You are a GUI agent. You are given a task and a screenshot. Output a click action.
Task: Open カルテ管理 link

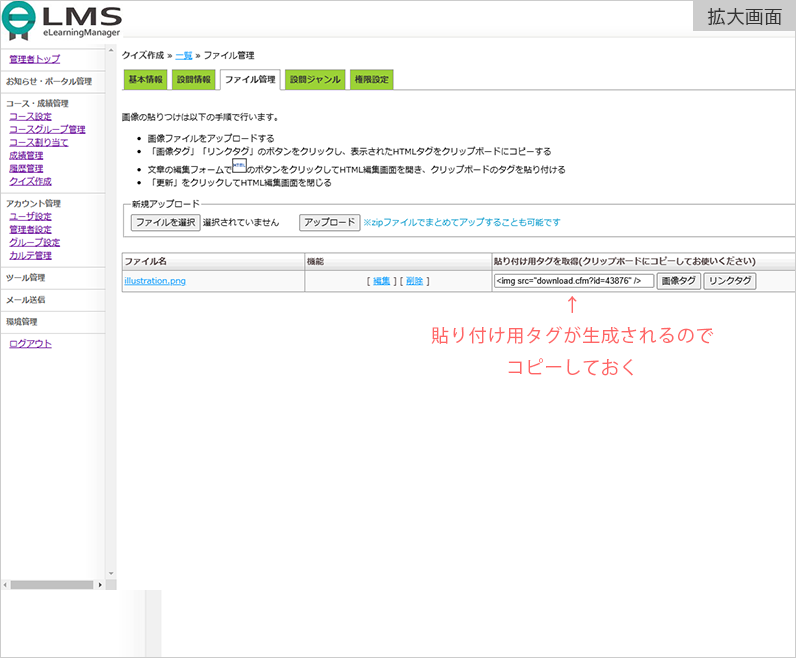(x=30, y=255)
